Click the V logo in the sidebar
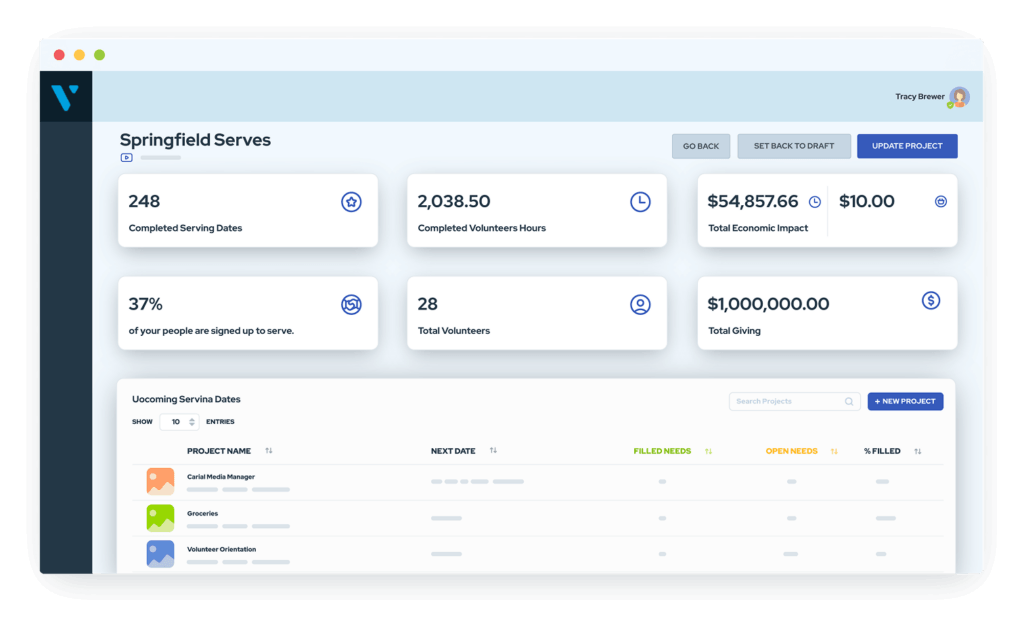1024x627 pixels. coord(65,97)
